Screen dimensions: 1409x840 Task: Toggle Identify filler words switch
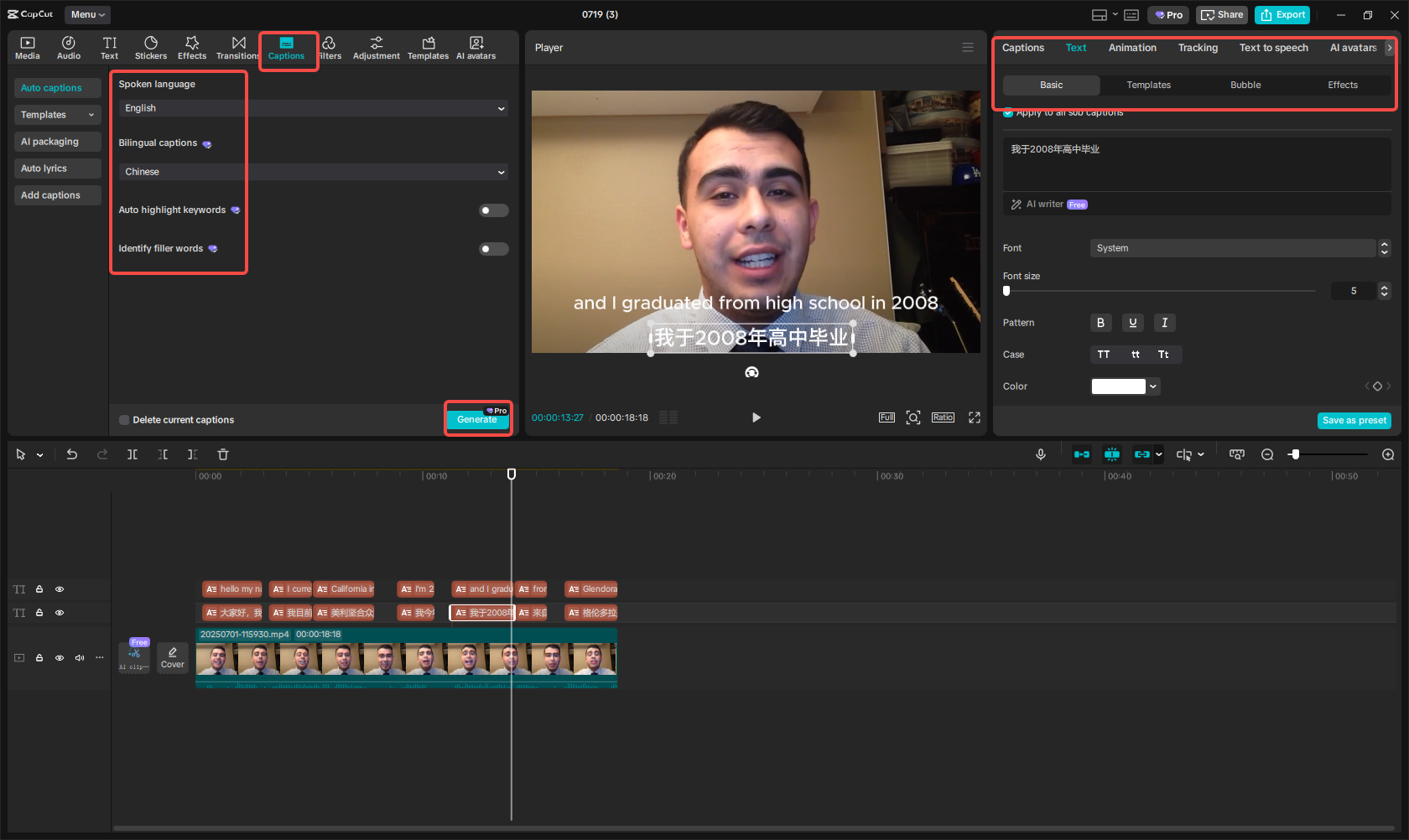(494, 249)
